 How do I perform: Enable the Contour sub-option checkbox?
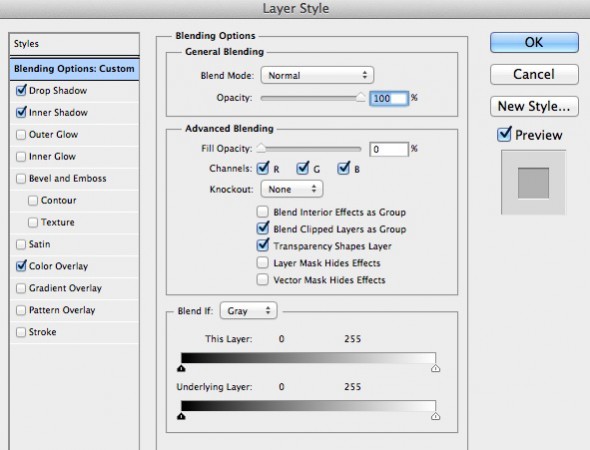[x=33, y=200]
